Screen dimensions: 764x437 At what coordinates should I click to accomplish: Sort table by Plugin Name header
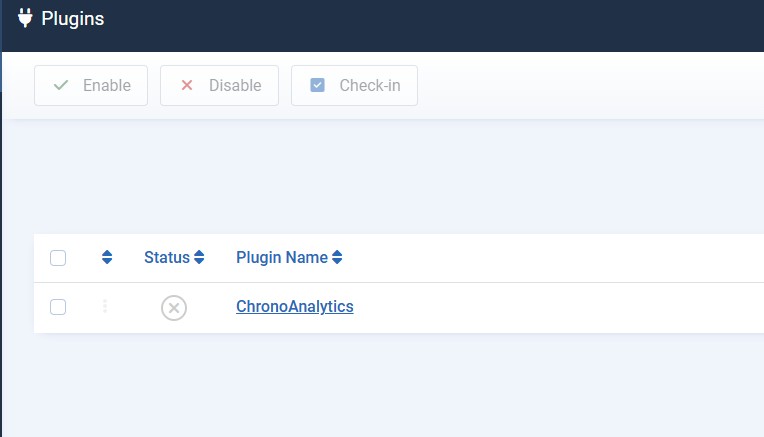click(x=281, y=258)
